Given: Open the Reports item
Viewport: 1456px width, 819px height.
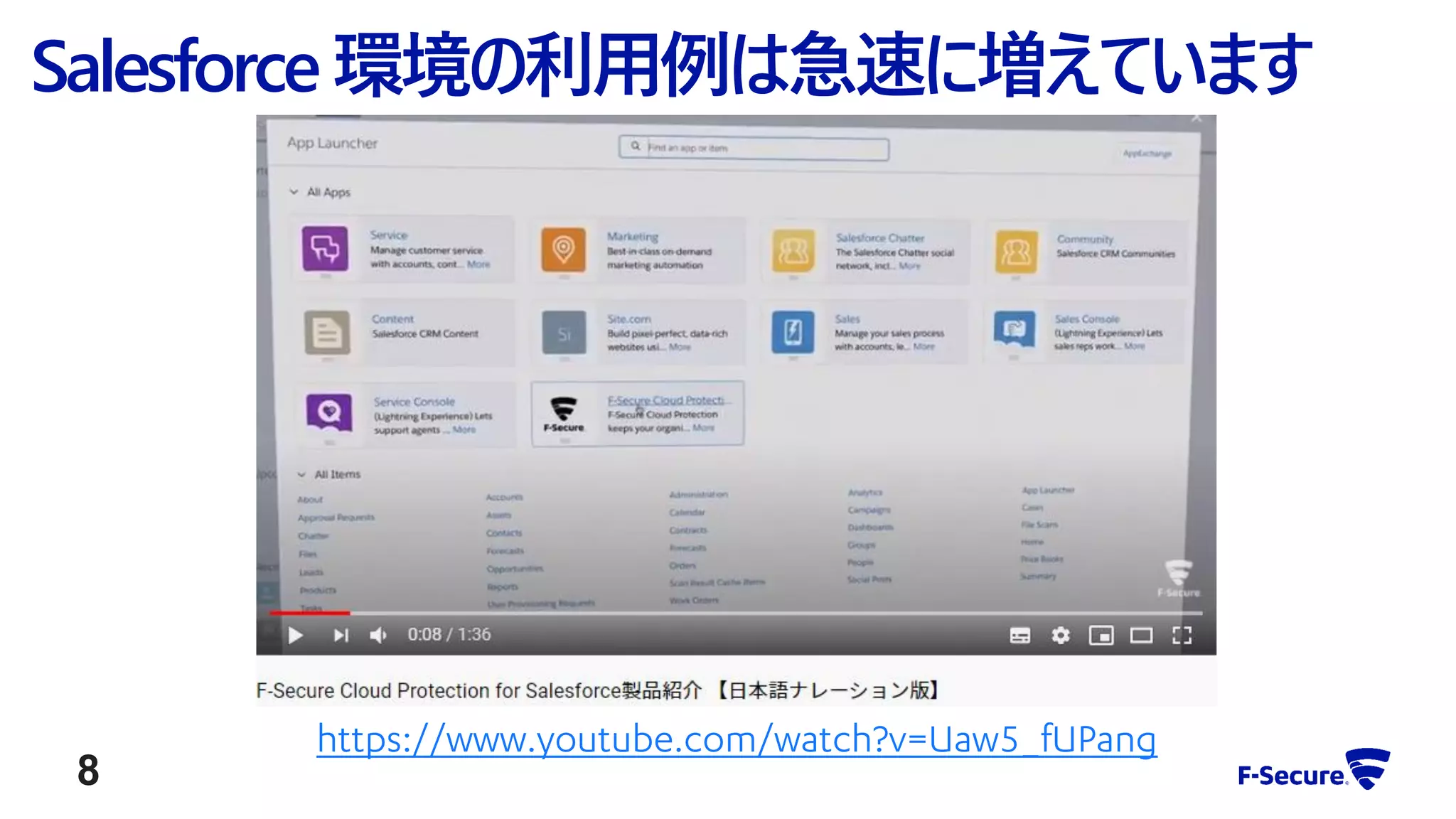Looking at the screenshot, I should click(503, 587).
